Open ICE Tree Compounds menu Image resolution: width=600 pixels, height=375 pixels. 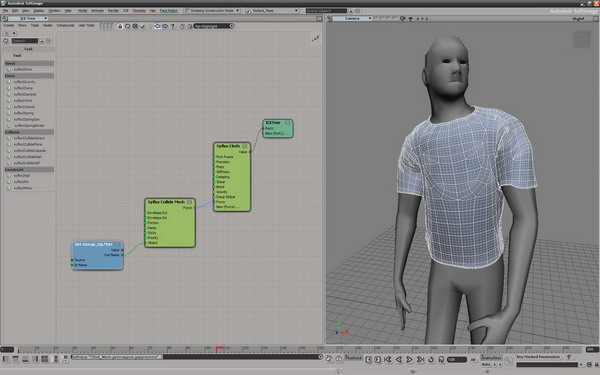tap(65, 25)
